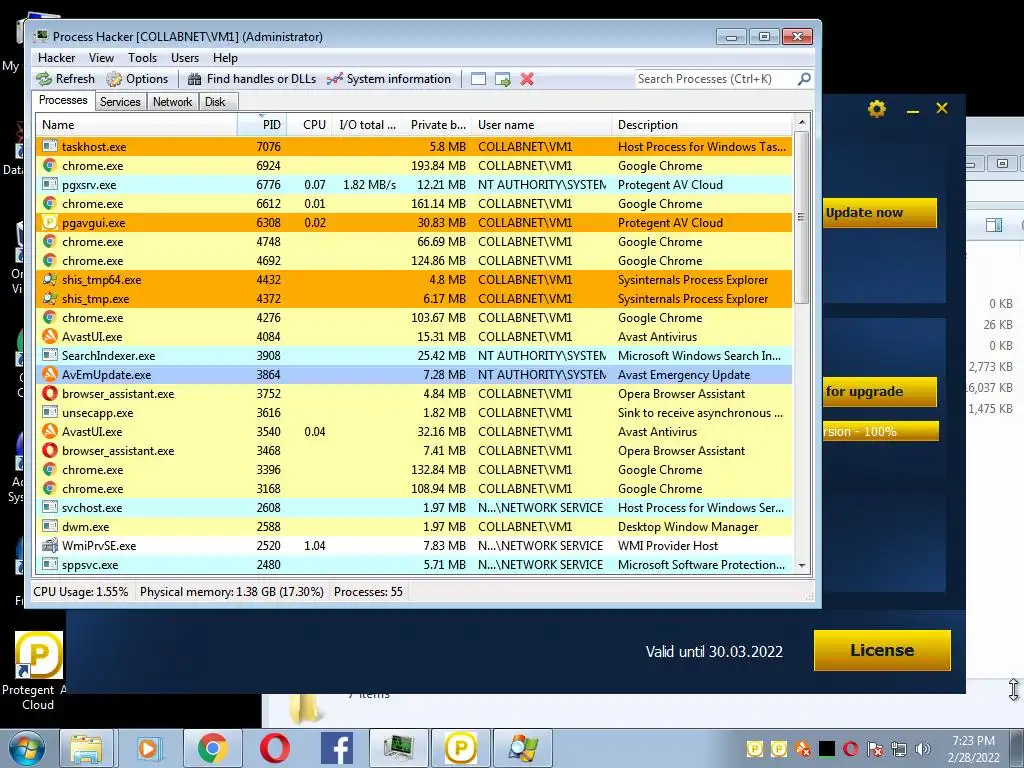Image resolution: width=1024 pixels, height=768 pixels.
Task: Open the Hacker menu
Action: pyautogui.click(x=56, y=58)
